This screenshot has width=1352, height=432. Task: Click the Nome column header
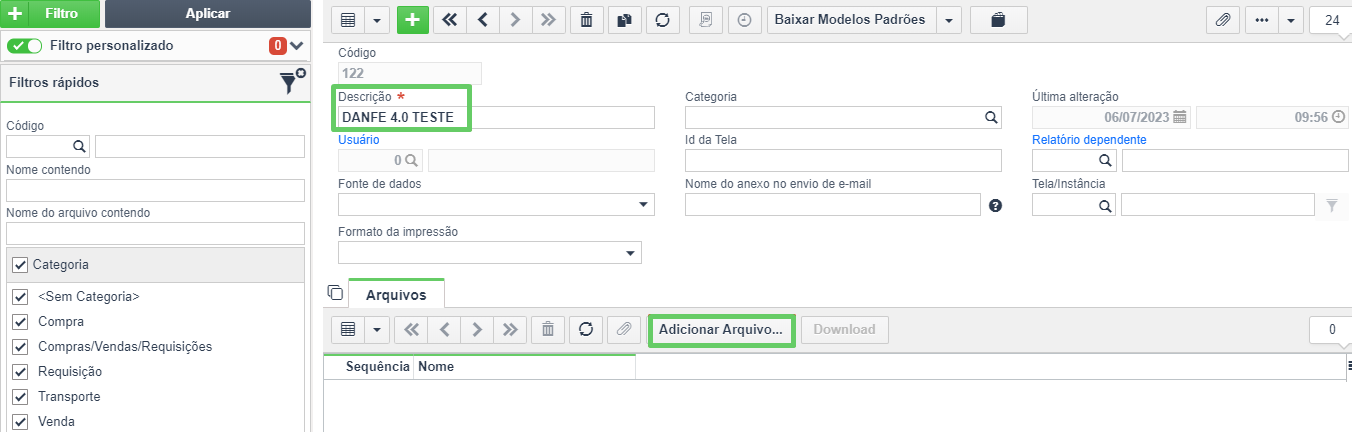(525, 367)
